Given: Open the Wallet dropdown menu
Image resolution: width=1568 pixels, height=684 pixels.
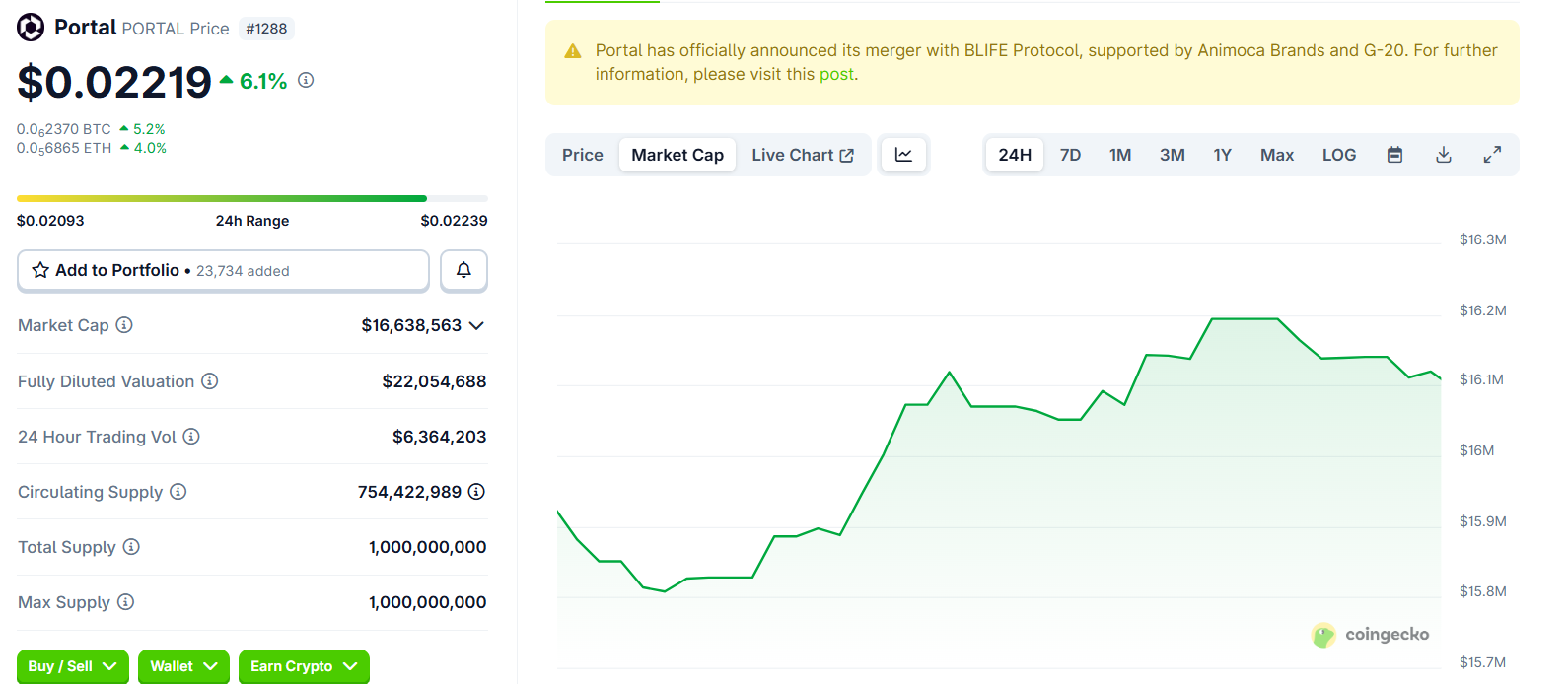Looking at the screenshot, I should point(183,666).
